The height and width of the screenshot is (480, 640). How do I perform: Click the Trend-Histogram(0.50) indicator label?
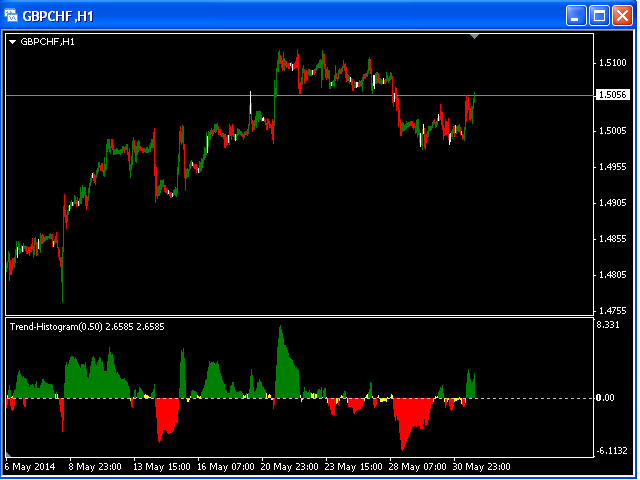pos(56,327)
